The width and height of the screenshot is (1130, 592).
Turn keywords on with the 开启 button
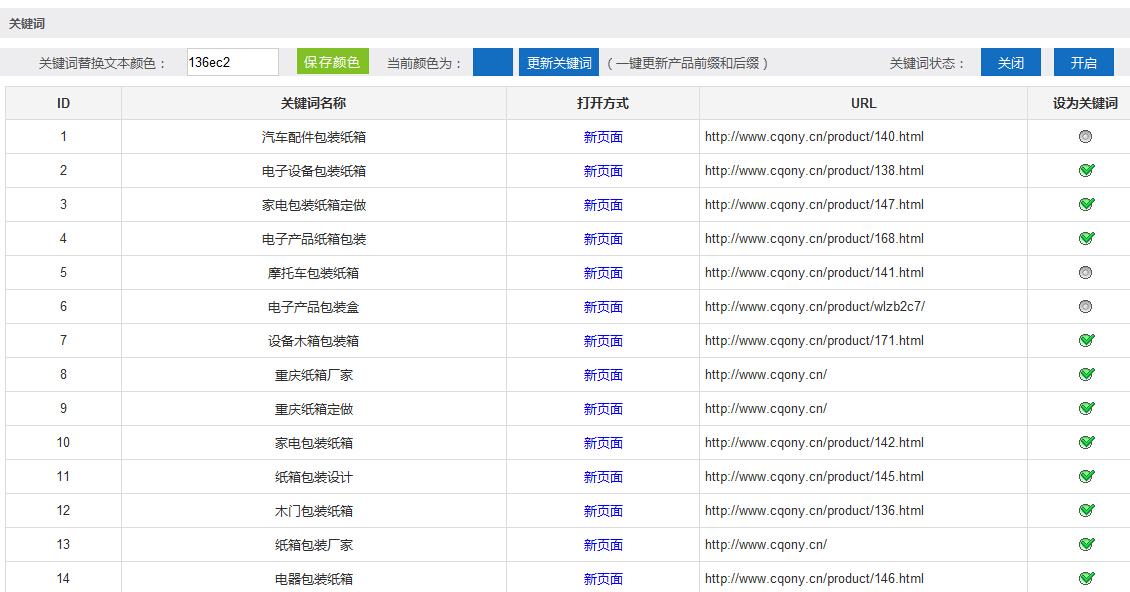click(1084, 63)
